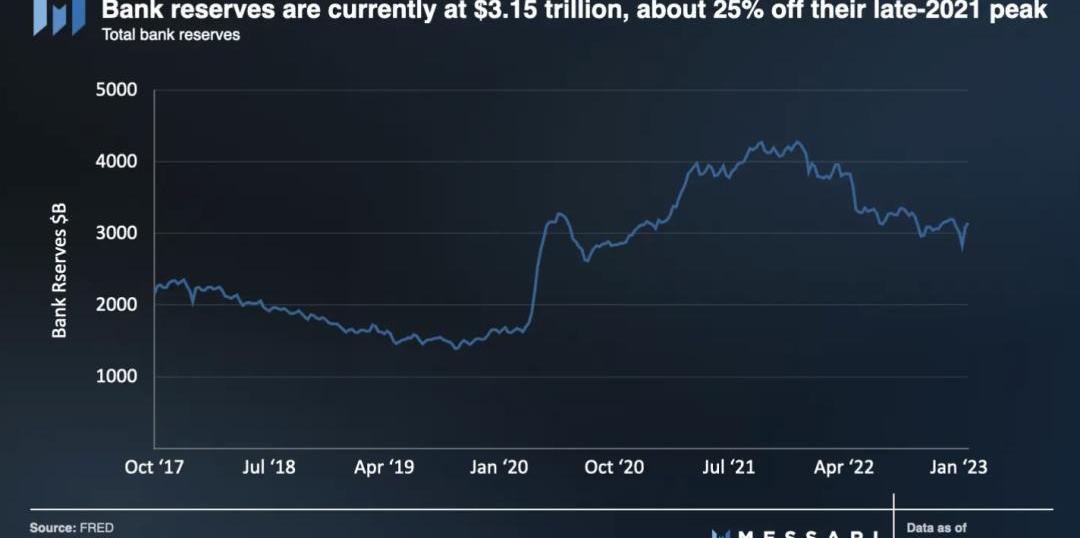Click the Oct '20 x-axis label
The width and height of the screenshot is (1080, 538).
pyautogui.click(x=614, y=467)
